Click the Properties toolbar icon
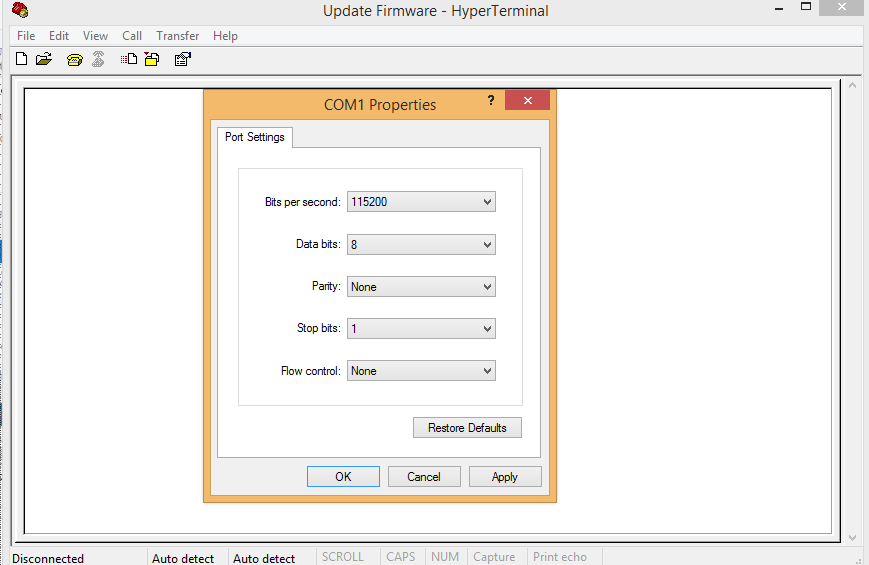The image size is (869, 565). point(182,59)
